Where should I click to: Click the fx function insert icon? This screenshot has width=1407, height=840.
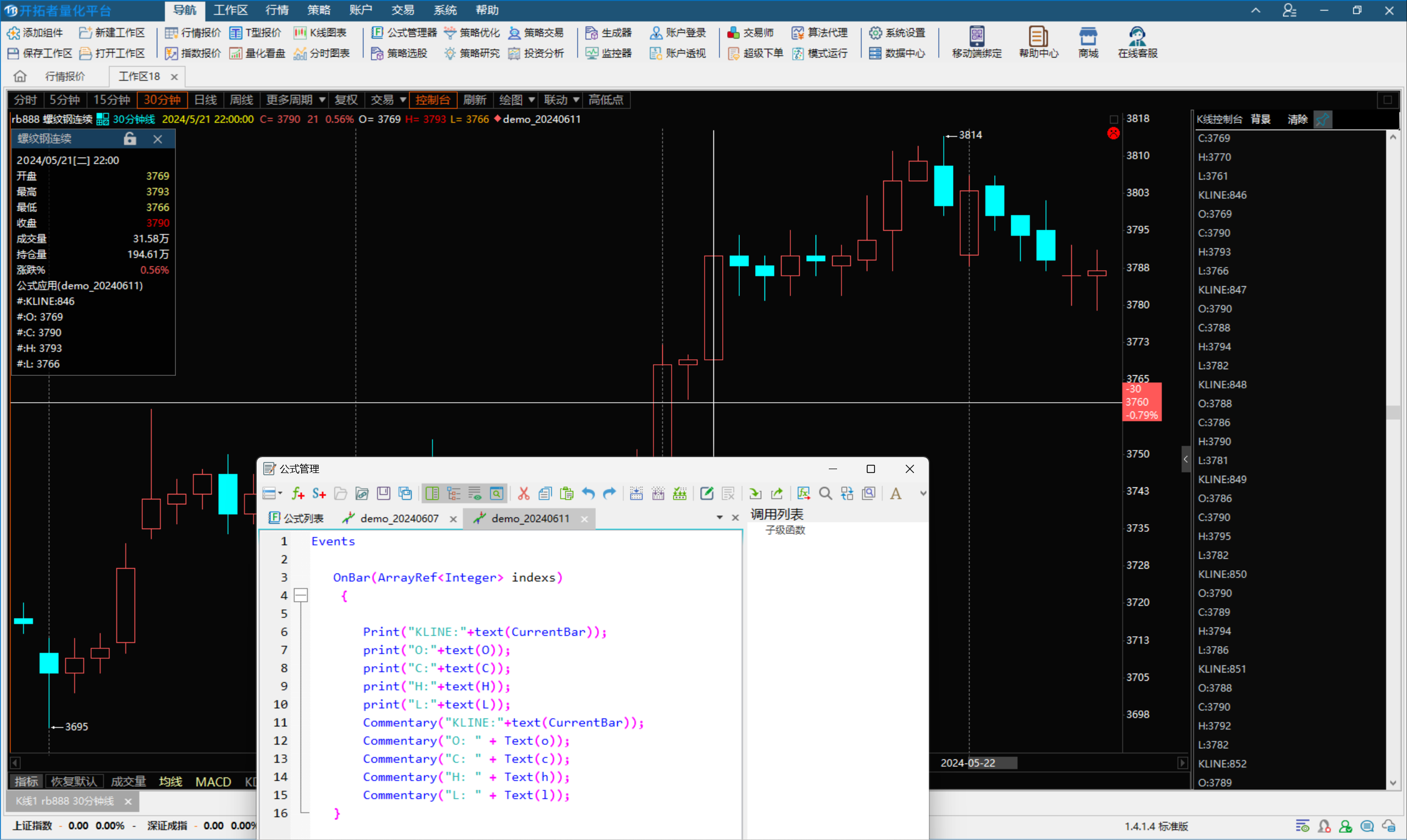coord(804,493)
